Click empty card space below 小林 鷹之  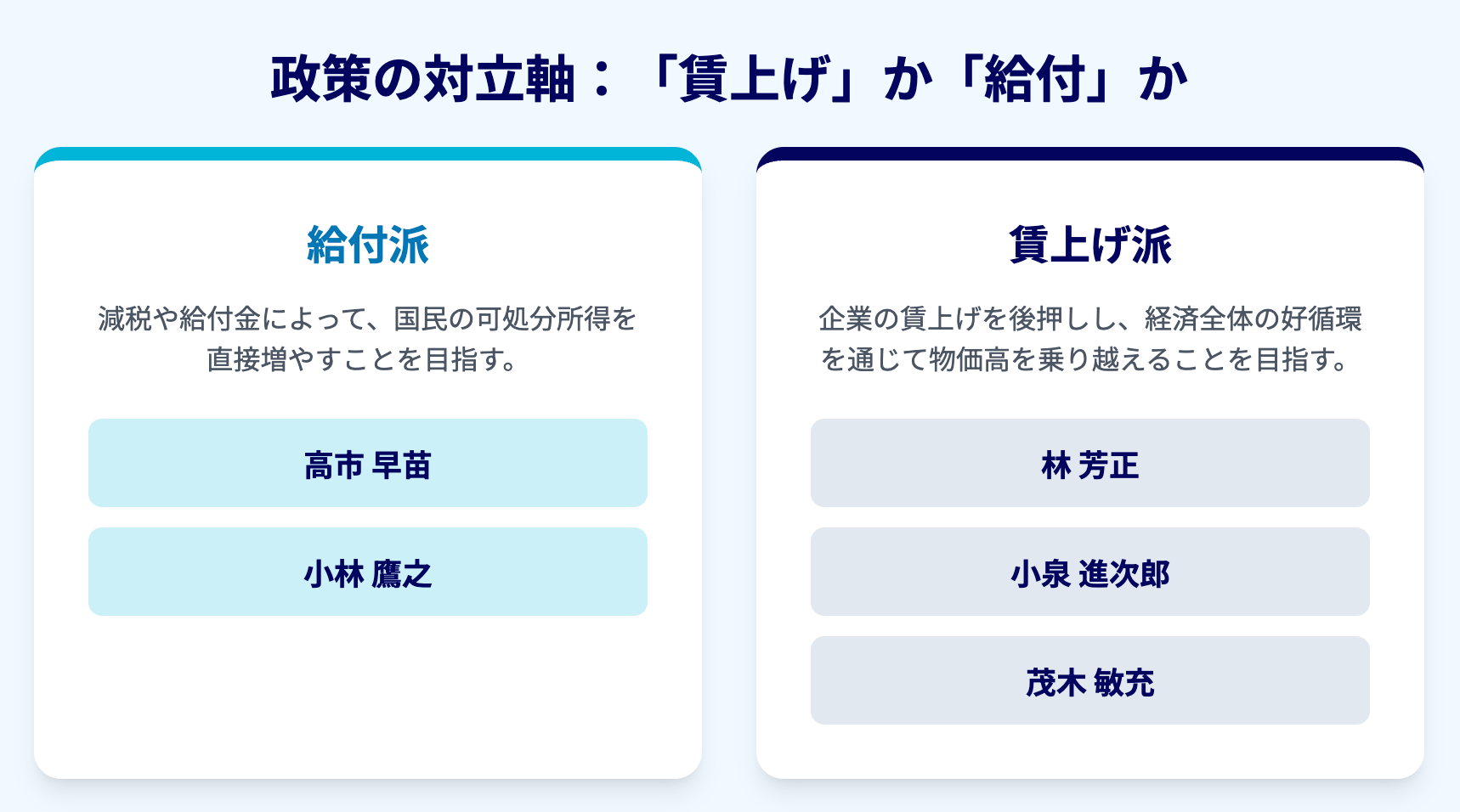(x=367, y=696)
